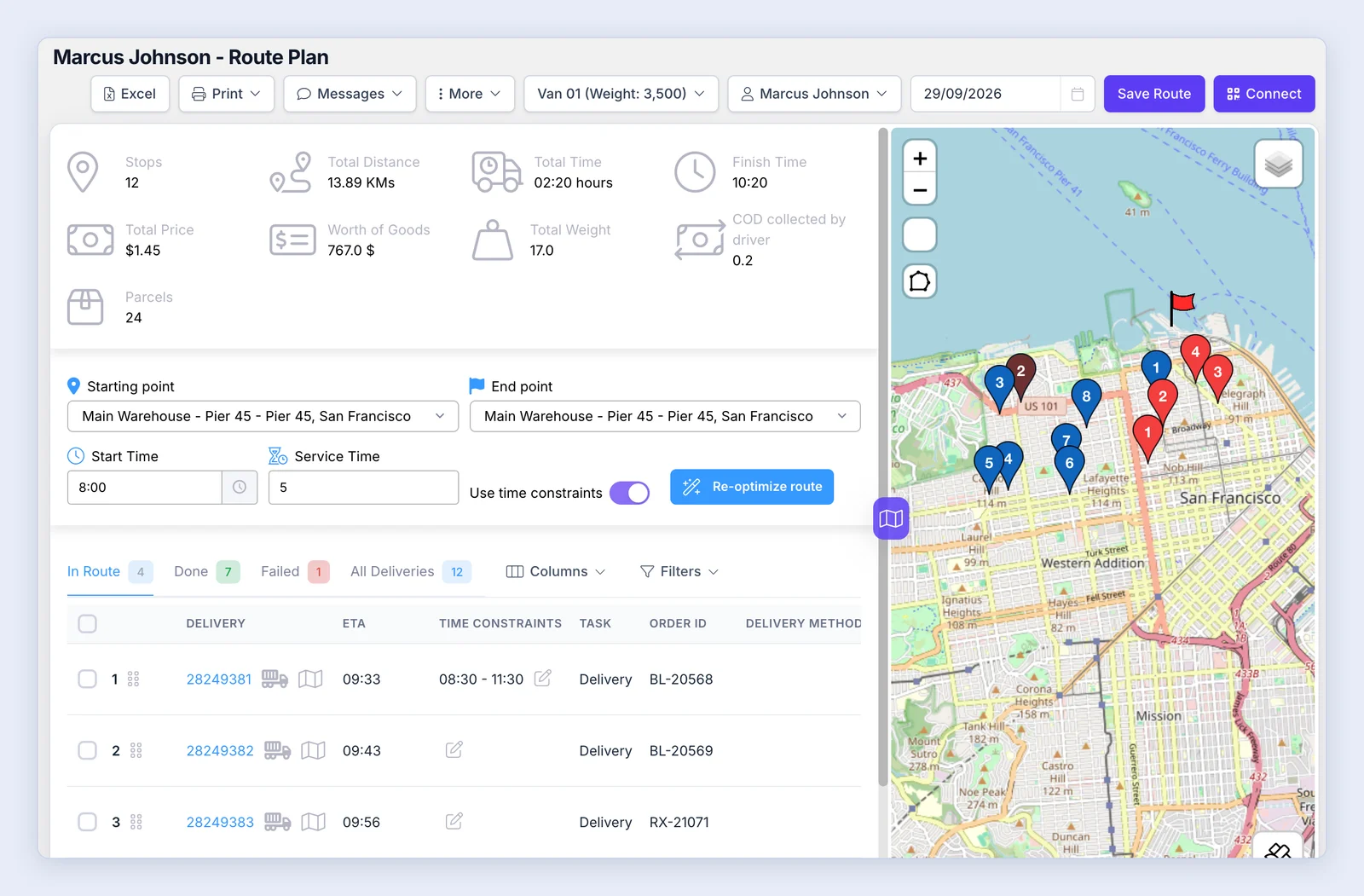1364x896 pixels.
Task: Zoom out on the map
Action: [920, 189]
